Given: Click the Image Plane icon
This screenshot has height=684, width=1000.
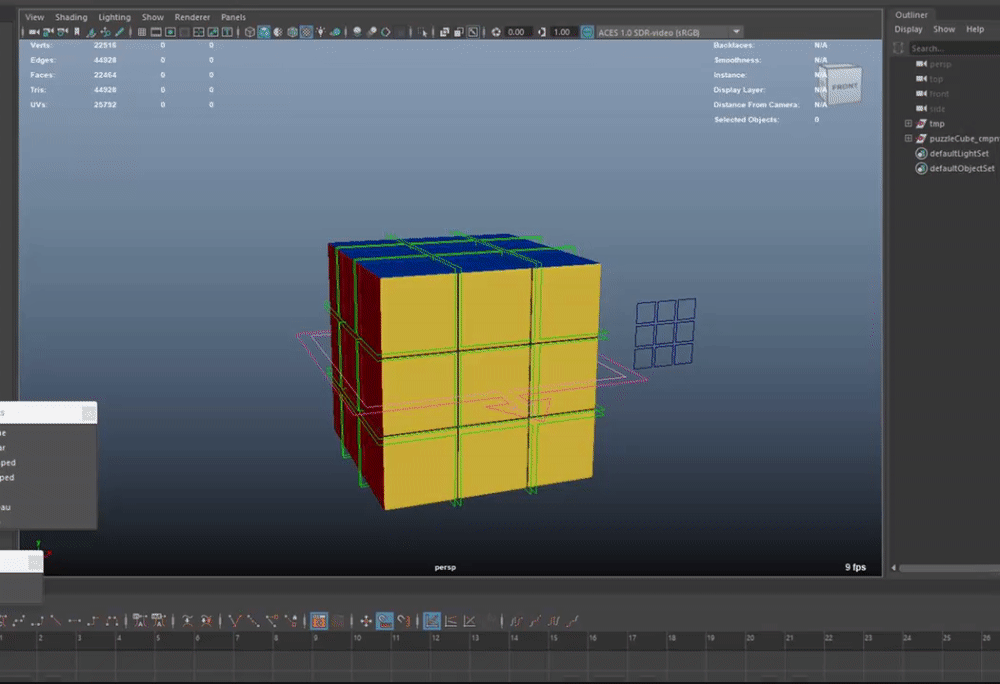Looking at the screenshot, I should [x=91, y=32].
